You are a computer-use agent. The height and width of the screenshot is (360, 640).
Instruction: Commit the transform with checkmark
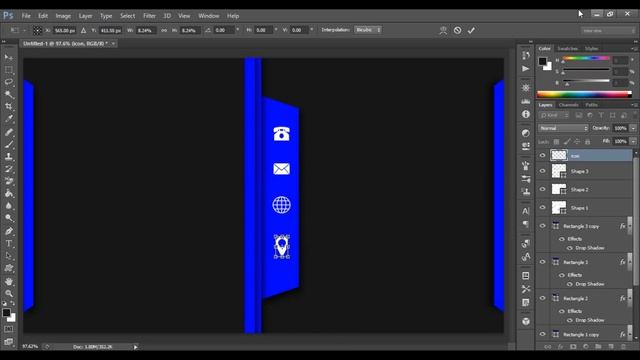tap(471, 30)
